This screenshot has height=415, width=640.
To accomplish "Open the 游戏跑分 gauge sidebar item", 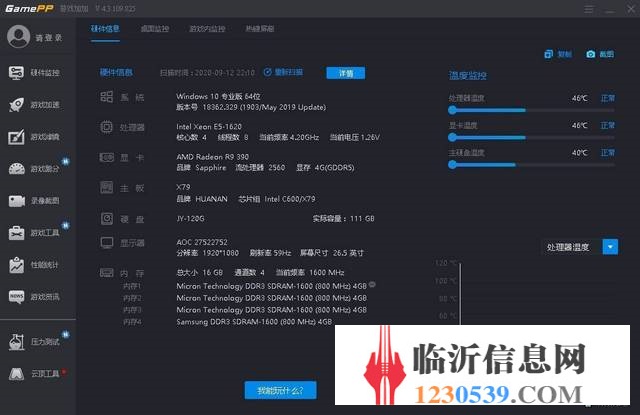I will [35, 169].
